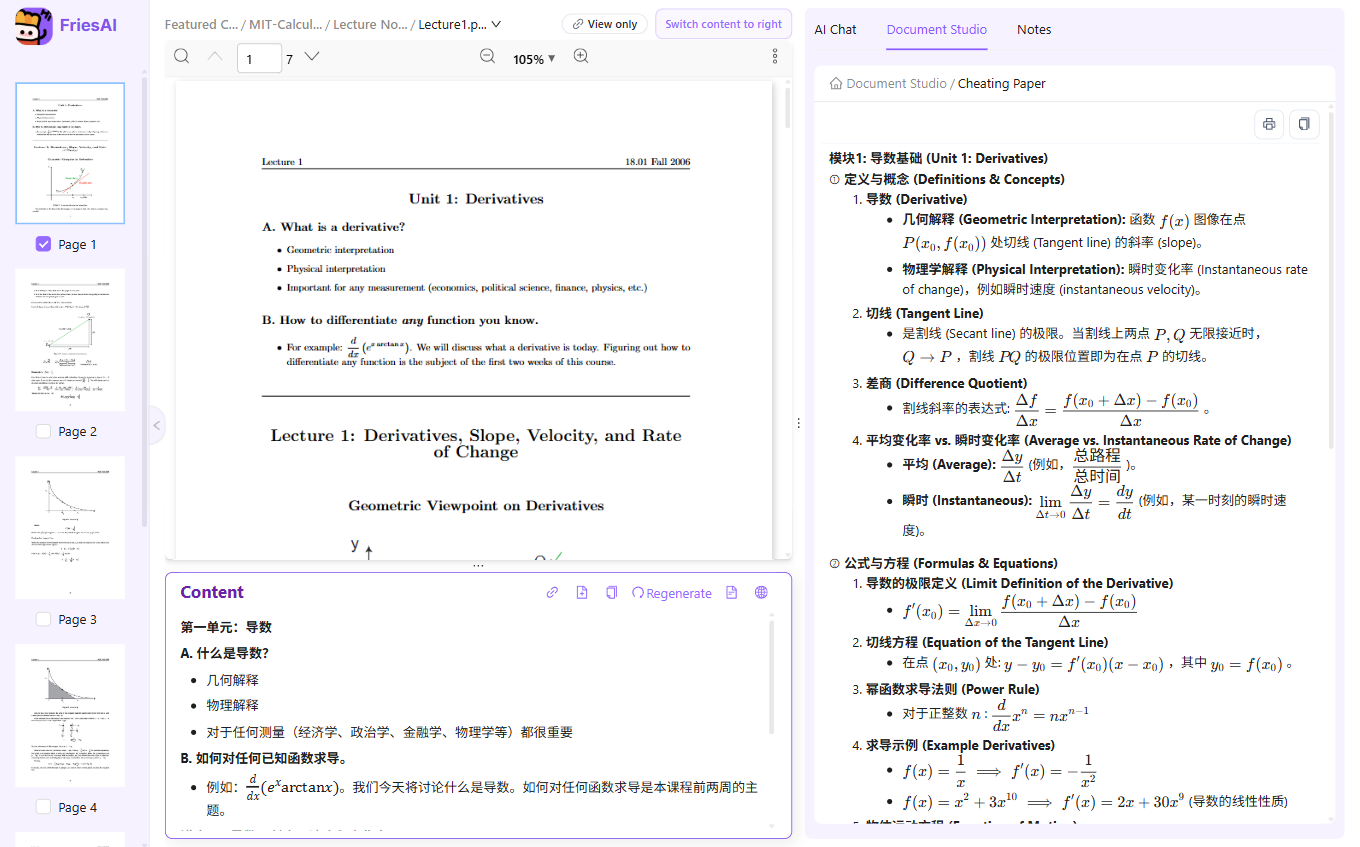Go to the next PDF page

(312, 57)
